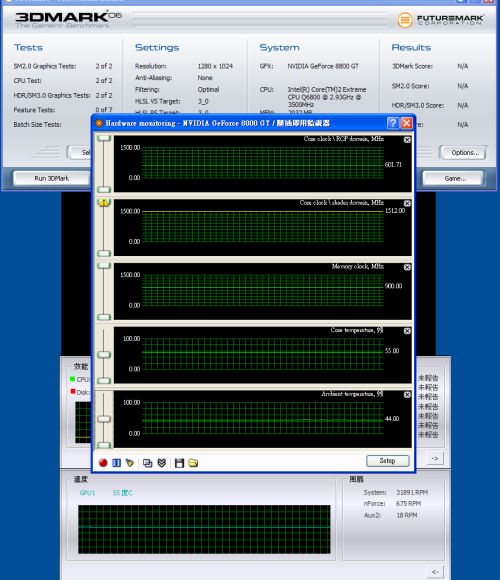Click the 675 RPM nForce fan value

tap(408, 503)
